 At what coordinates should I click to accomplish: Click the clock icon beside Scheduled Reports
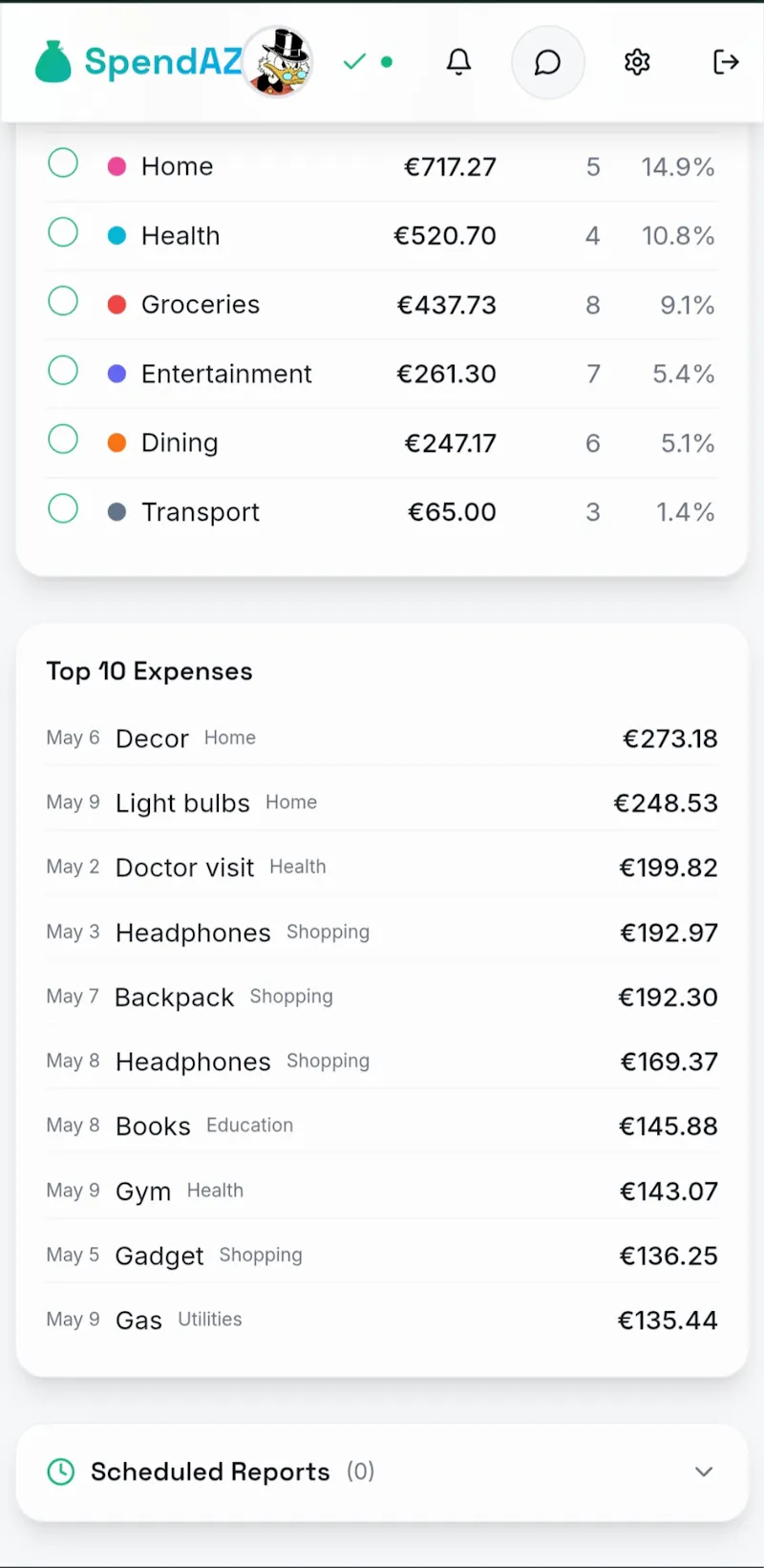[x=61, y=1471]
